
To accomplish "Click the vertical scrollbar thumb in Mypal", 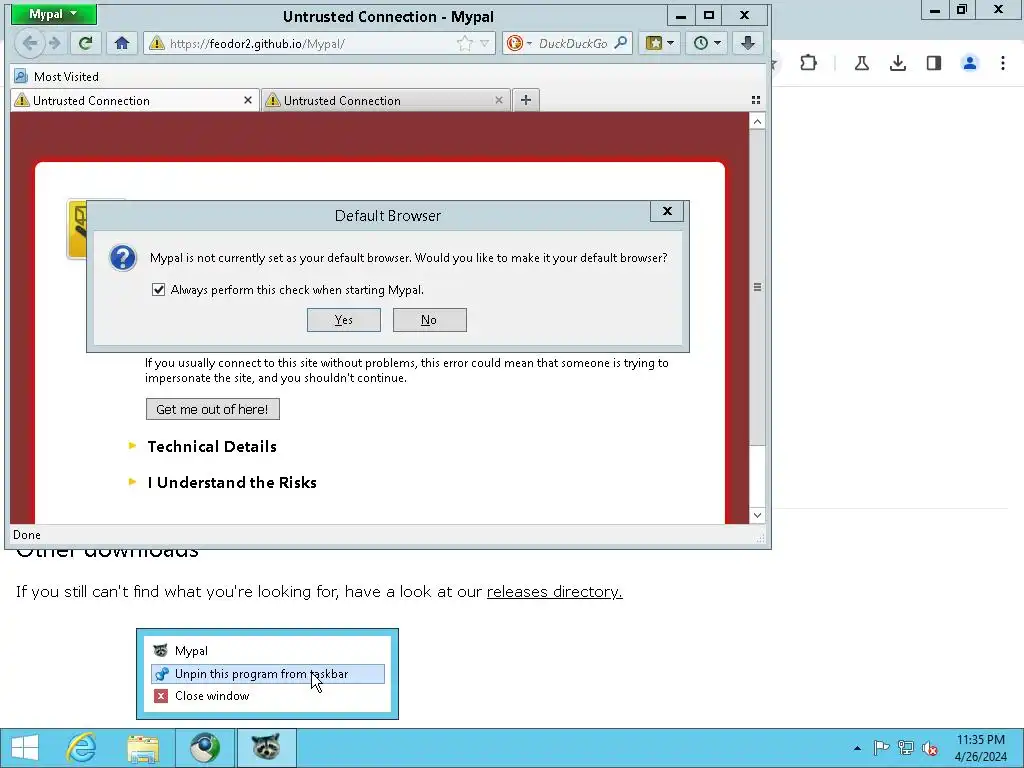I will pos(757,287).
